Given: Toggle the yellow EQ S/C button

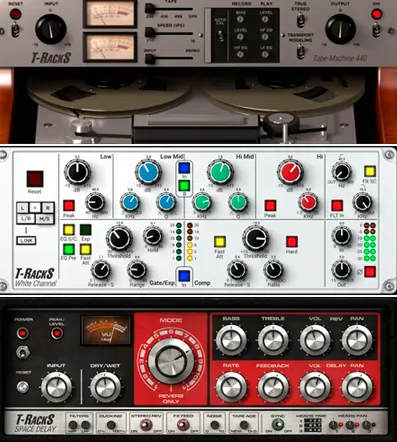Looking at the screenshot, I should coord(69,230).
